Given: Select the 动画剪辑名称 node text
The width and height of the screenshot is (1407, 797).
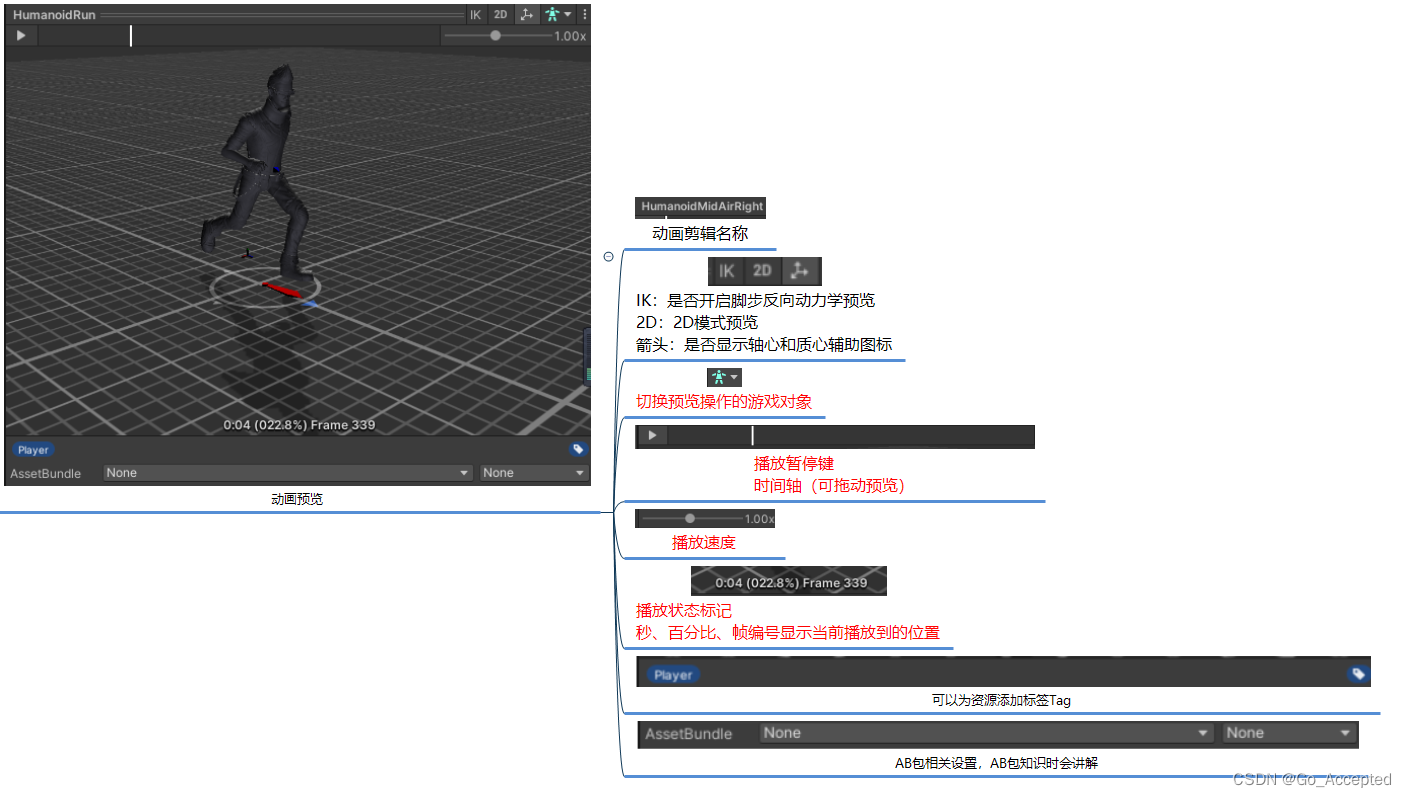Looking at the screenshot, I should (700, 233).
